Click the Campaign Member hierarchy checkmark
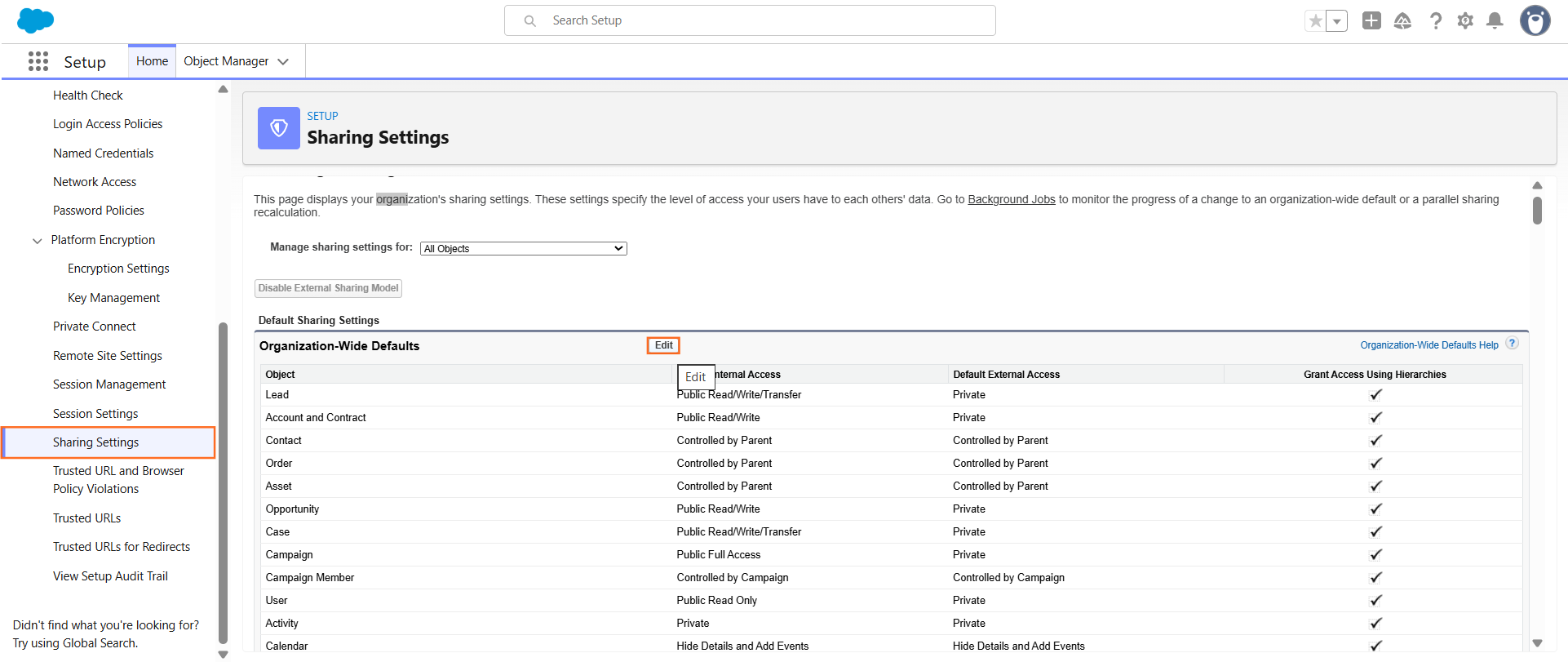The width and height of the screenshot is (1568, 662). (x=1375, y=577)
